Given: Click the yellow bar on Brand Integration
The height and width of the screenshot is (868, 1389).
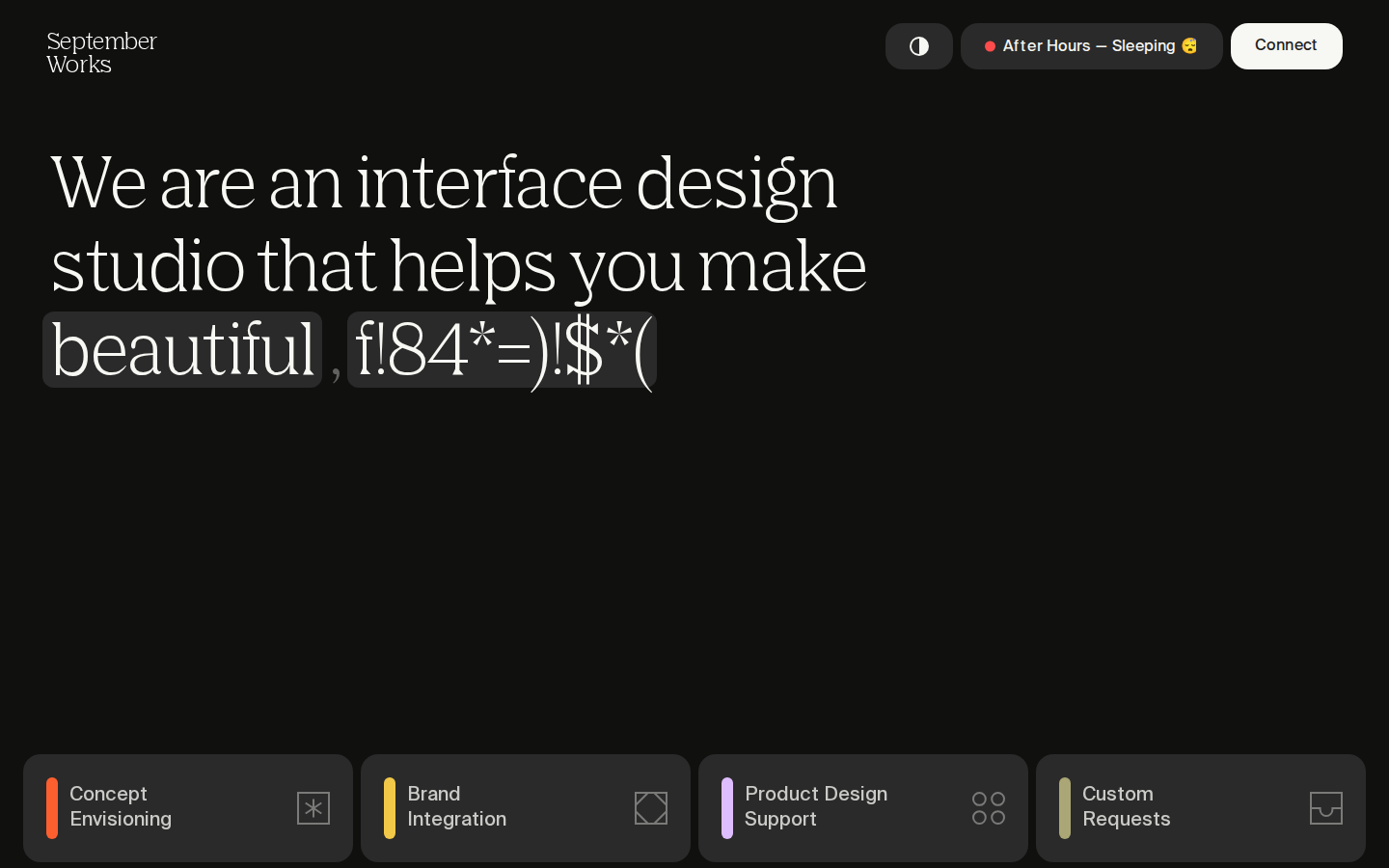Looking at the screenshot, I should point(390,808).
